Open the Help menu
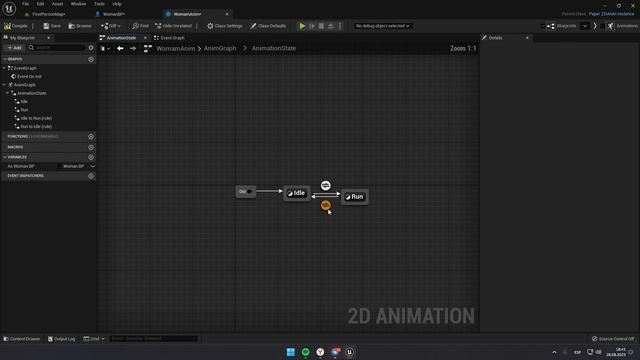640x360 pixels. [117, 4]
